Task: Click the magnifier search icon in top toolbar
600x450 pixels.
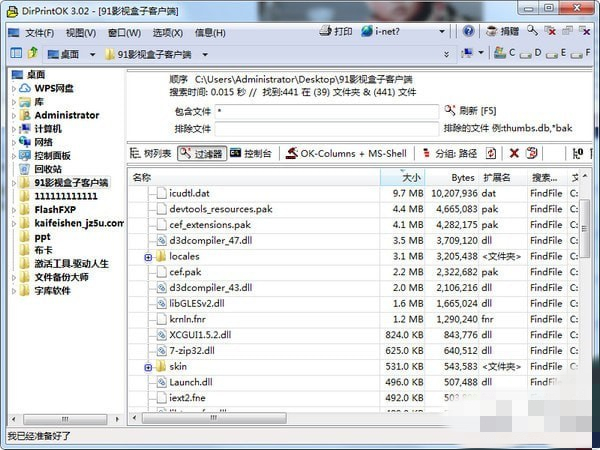Action: [532, 31]
